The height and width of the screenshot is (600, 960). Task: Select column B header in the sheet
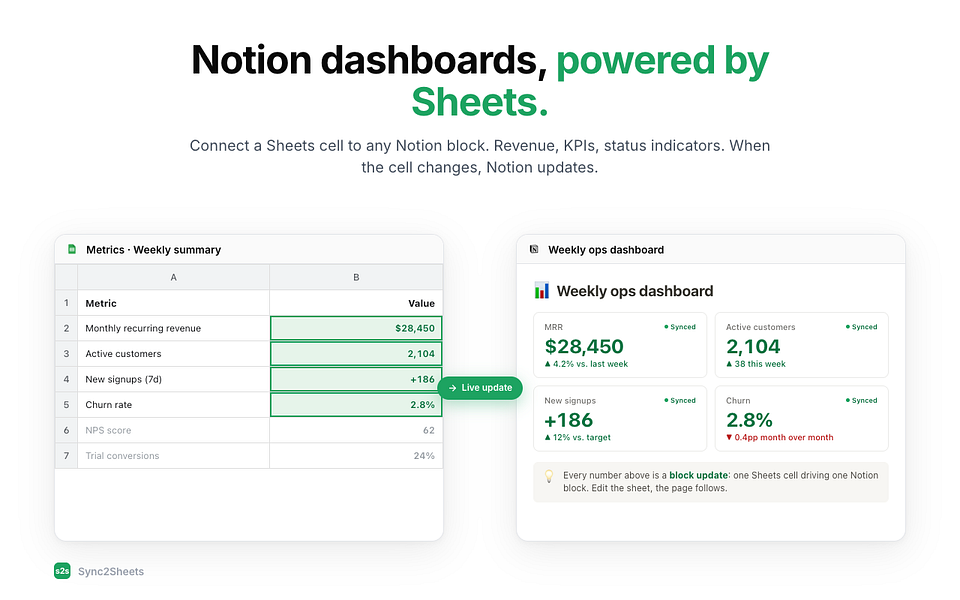356,277
